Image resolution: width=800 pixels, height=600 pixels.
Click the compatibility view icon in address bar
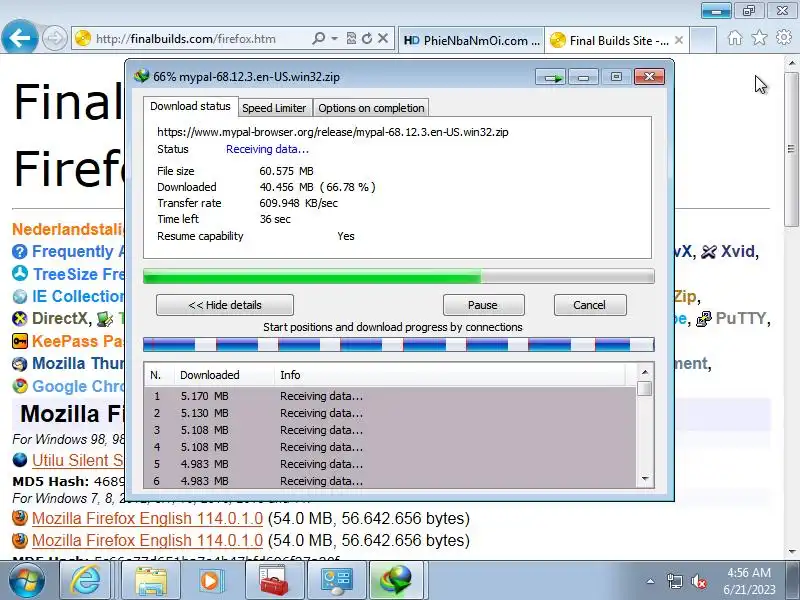tap(351, 38)
